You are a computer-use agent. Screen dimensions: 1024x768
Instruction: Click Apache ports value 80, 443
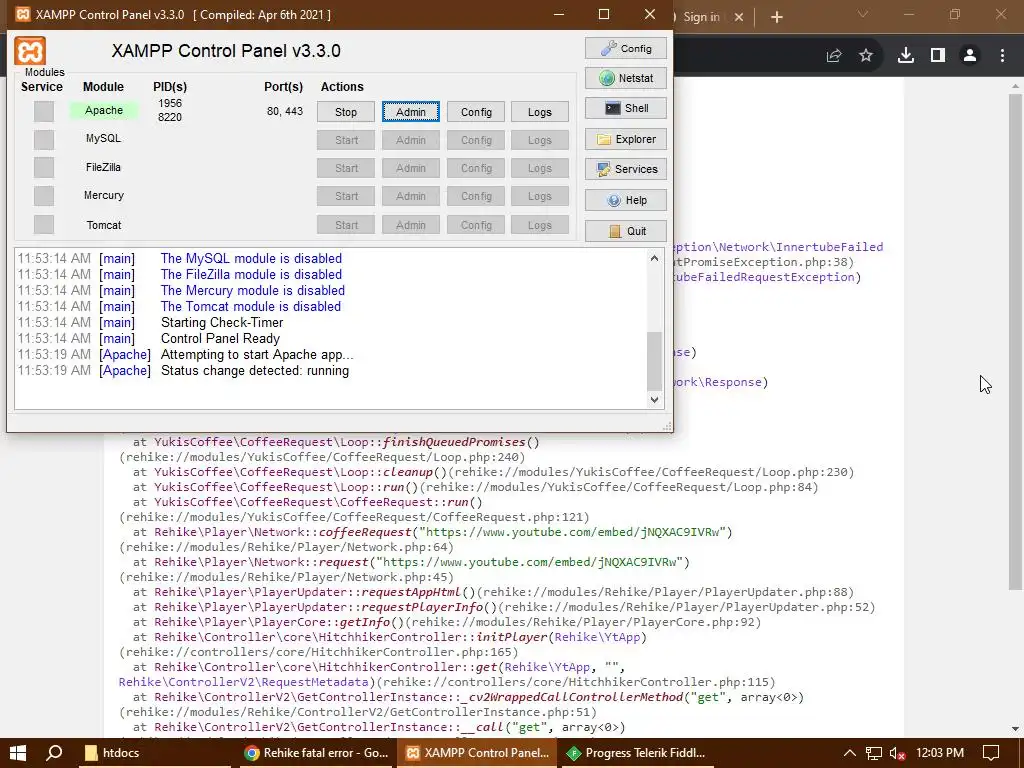coord(285,111)
